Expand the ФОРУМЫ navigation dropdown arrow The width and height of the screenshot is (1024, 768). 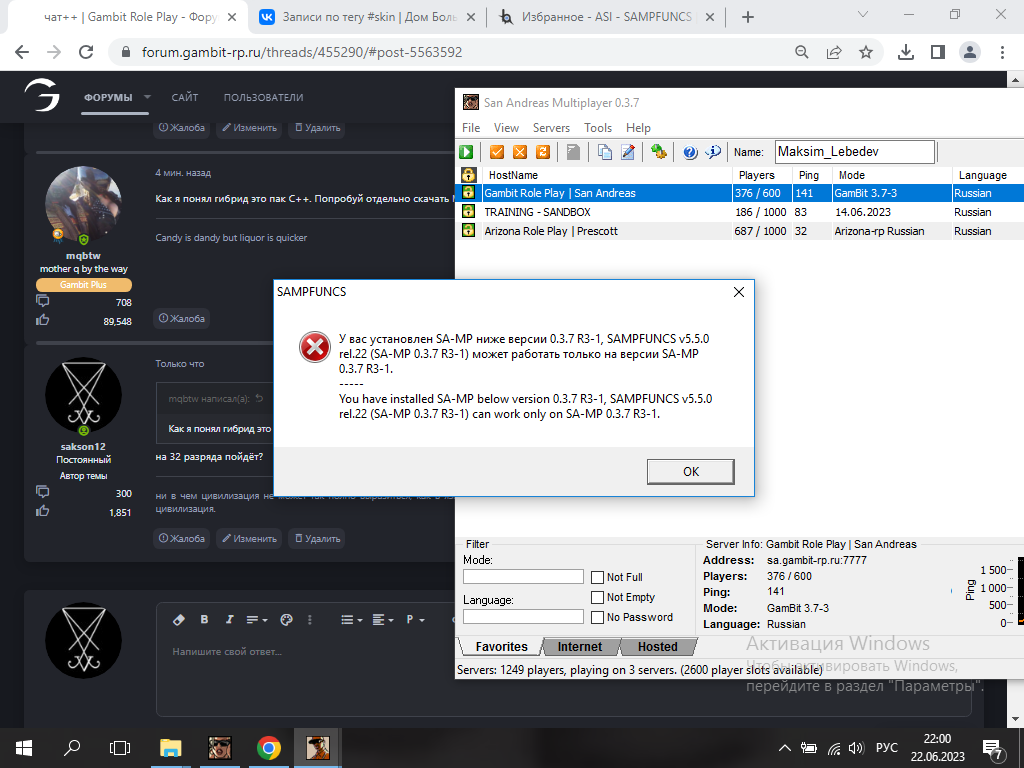click(x=147, y=97)
